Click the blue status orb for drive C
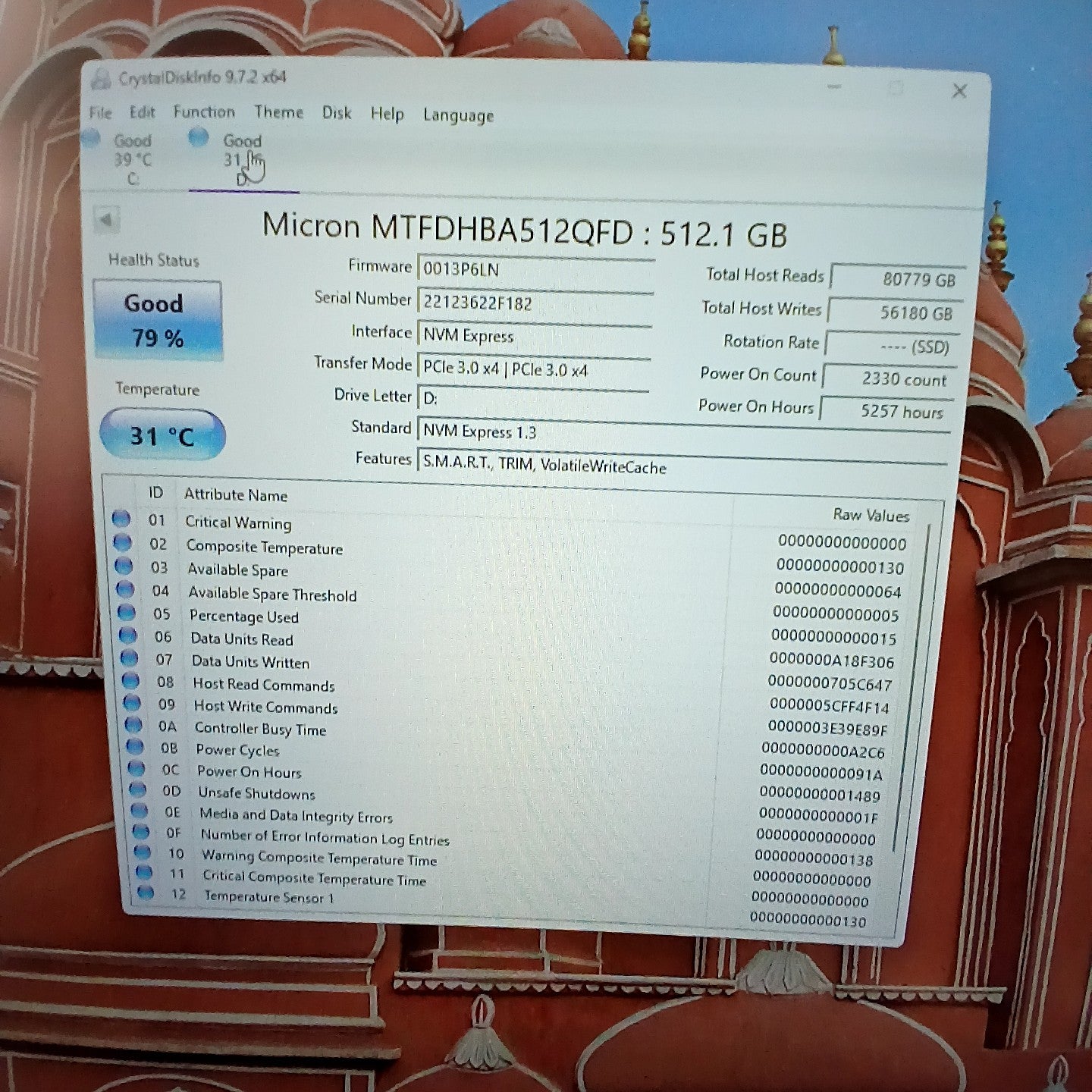Screen dimensions: 1092x1092 point(91,138)
